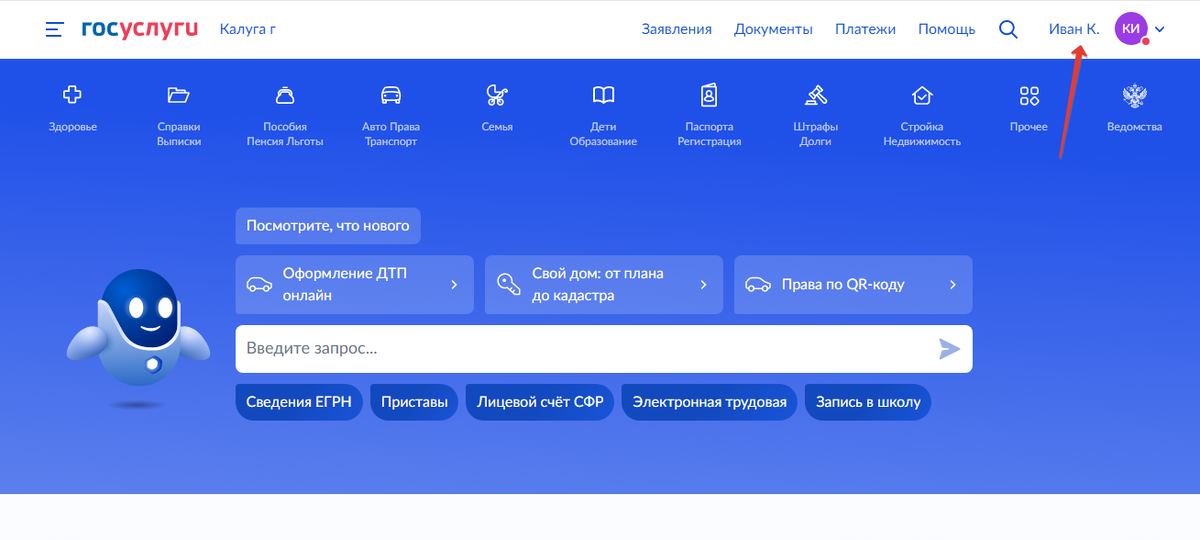
Task: Expand the profile dropdown chevron
Action: coord(1160,29)
